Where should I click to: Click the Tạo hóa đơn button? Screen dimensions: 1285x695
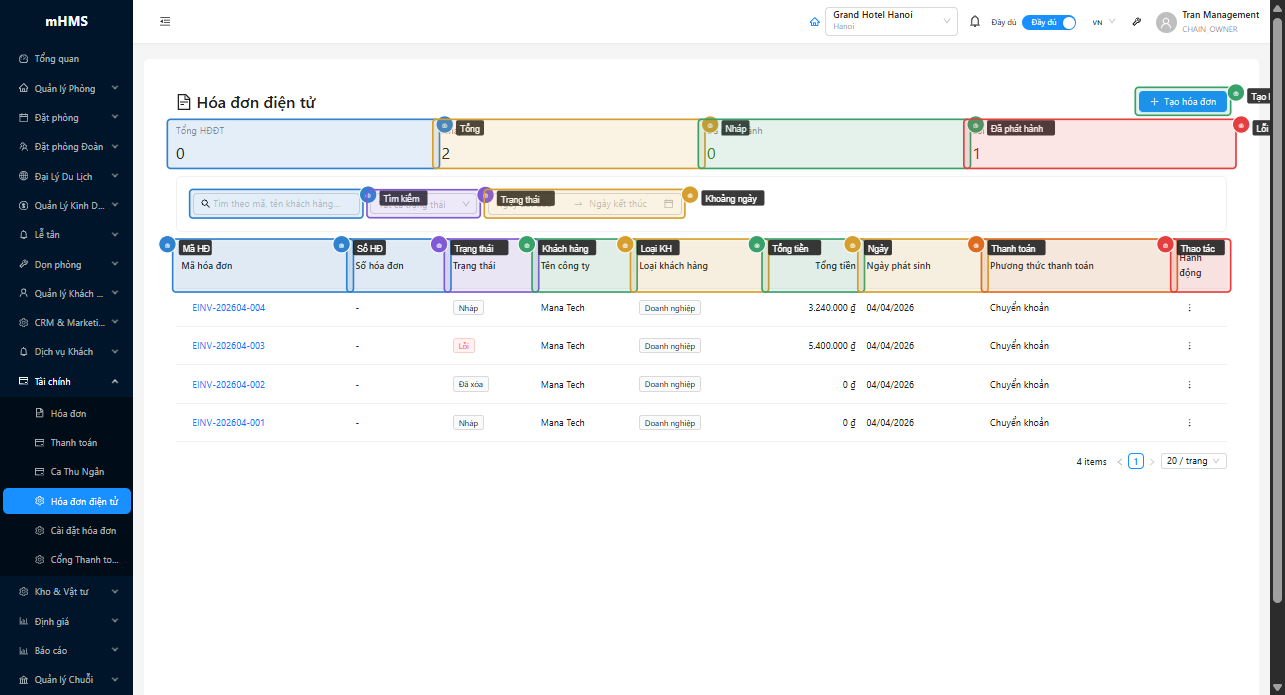tap(1182, 102)
